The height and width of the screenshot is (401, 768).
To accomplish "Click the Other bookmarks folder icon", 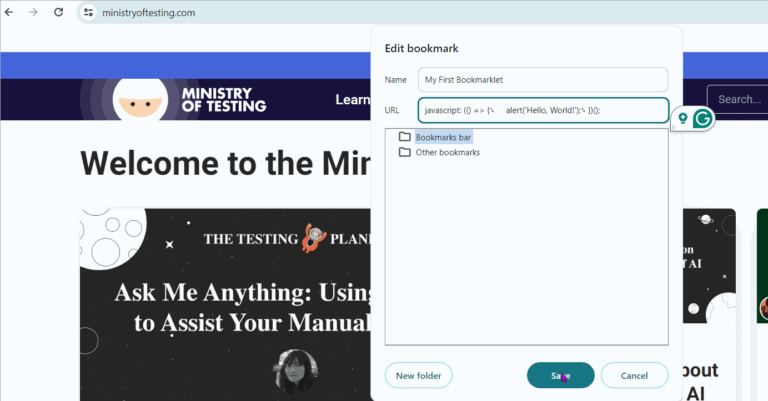I will (405, 152).
